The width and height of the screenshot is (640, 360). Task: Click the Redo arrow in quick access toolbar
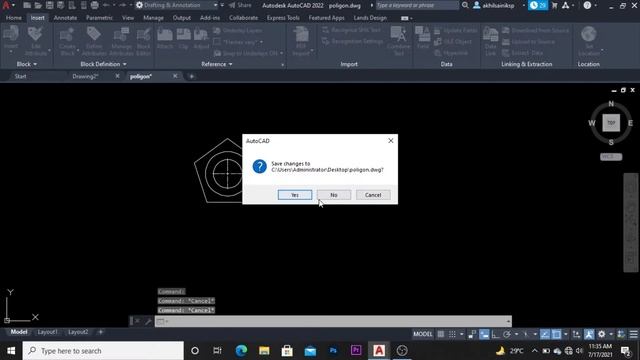(x=122, y=5)
